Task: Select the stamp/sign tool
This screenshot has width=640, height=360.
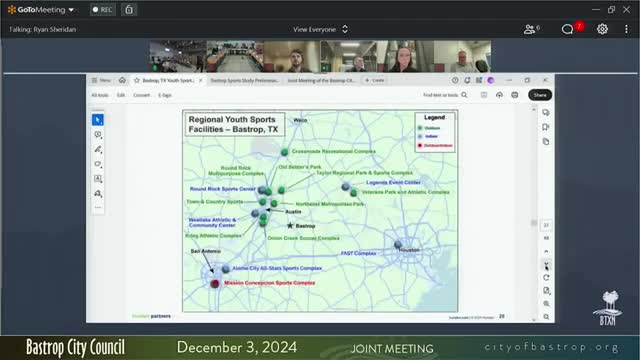Action: [98, 193]
